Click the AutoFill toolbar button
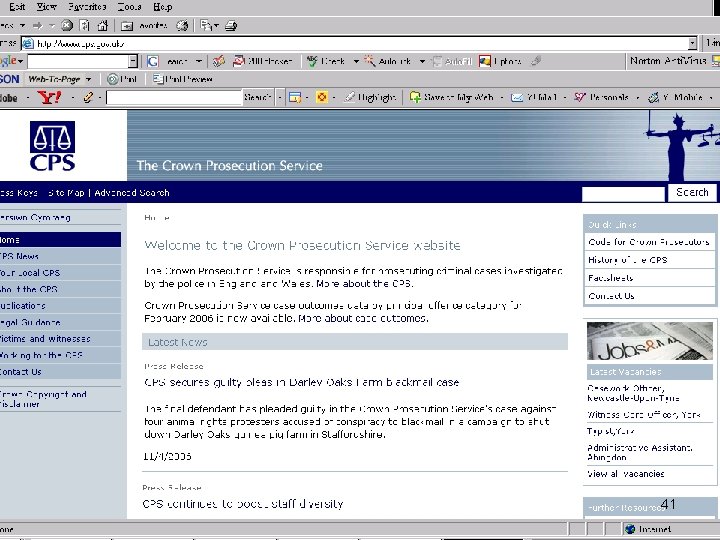 coord(452,61)
